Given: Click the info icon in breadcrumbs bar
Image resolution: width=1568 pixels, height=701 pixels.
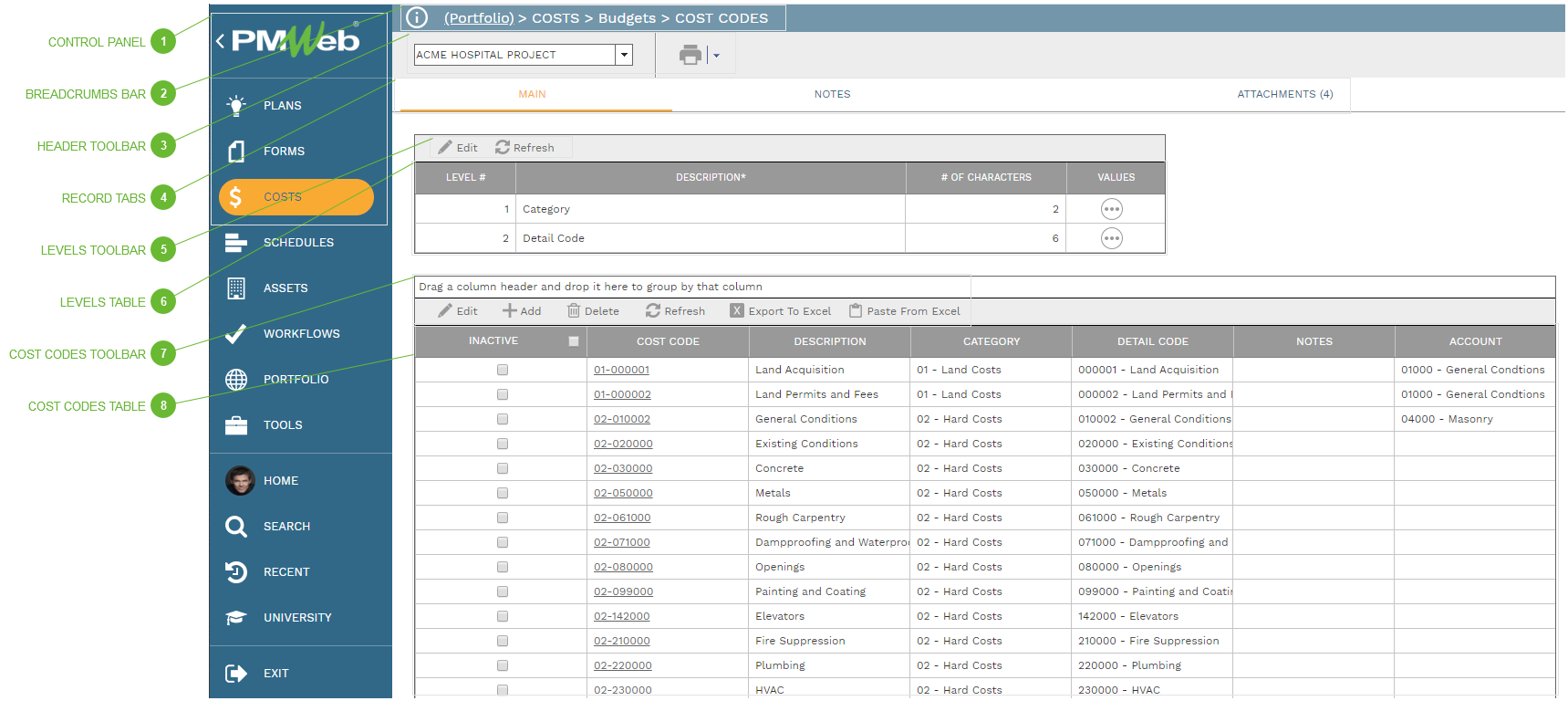Looking at the screenshot, I should [x=417, y=18].
